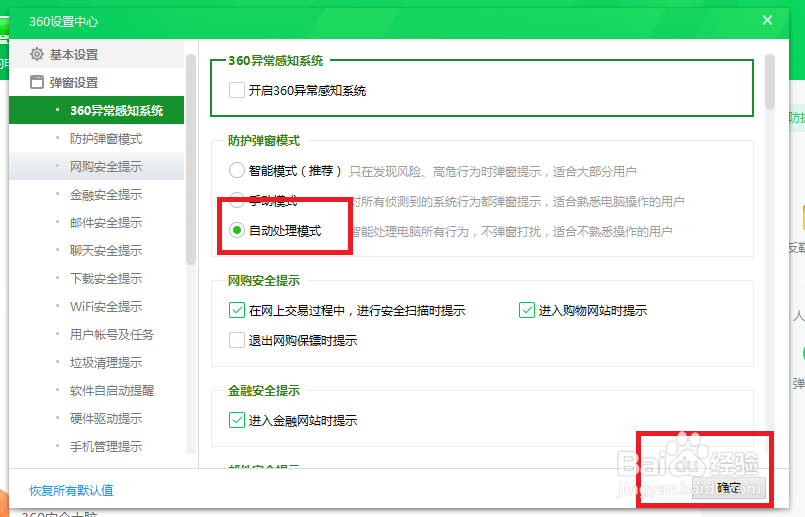The width and height of the screenshot is (805, 517).
Task: Click the settings pane vertical scrollbar thumb
Action: pos(770,82)
